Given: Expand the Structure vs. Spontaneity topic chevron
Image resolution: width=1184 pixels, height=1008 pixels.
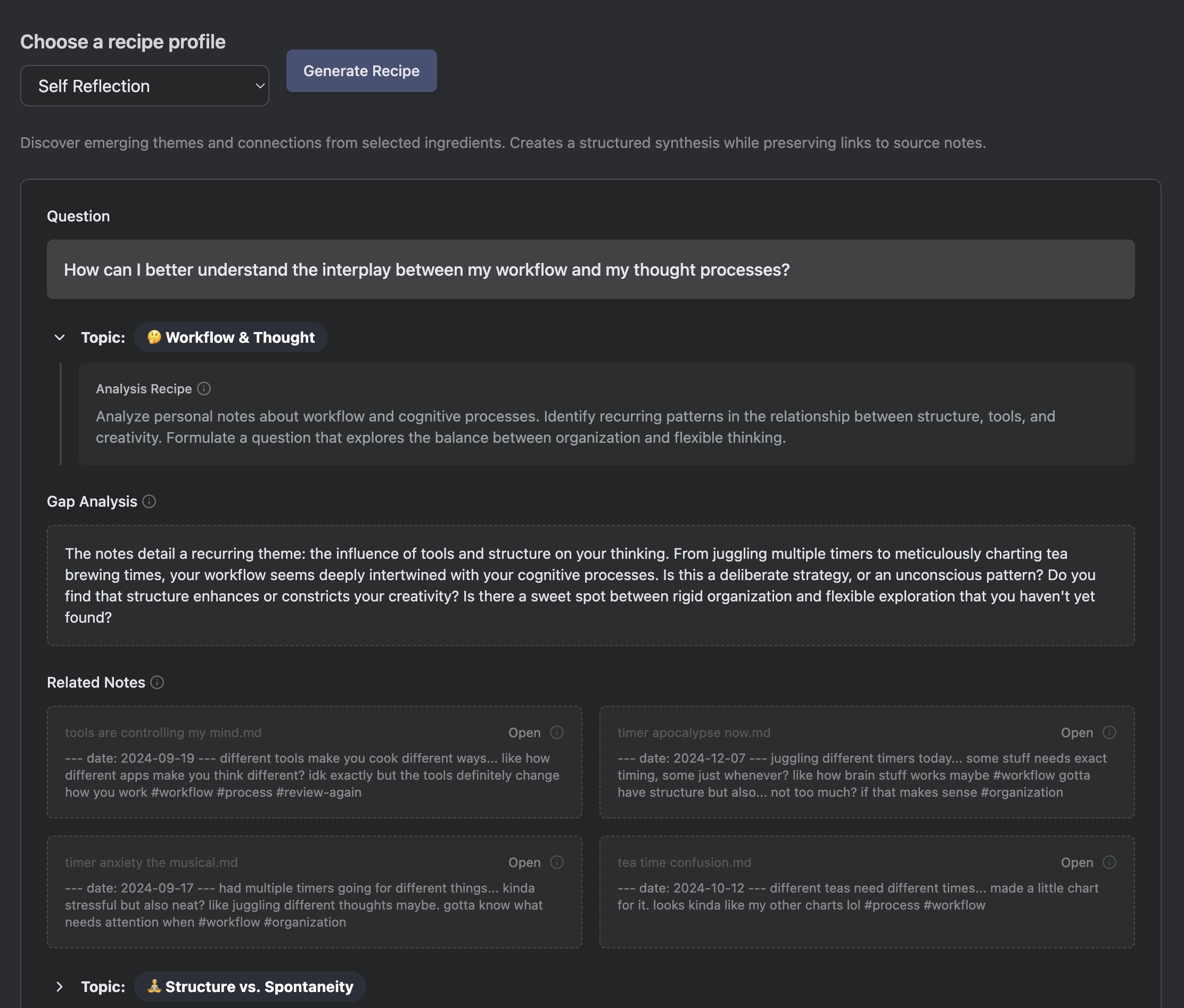Looking at the screenshot, I should click(60, 987).
